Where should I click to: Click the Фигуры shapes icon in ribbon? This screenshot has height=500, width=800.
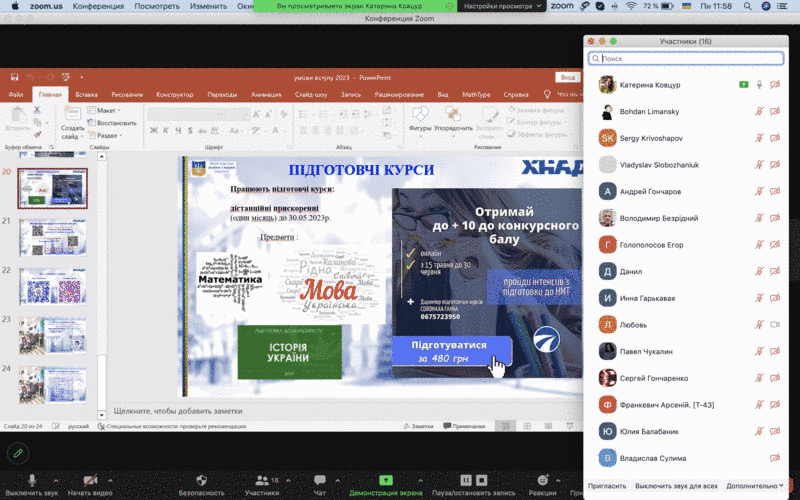click(x=420, y=114)
